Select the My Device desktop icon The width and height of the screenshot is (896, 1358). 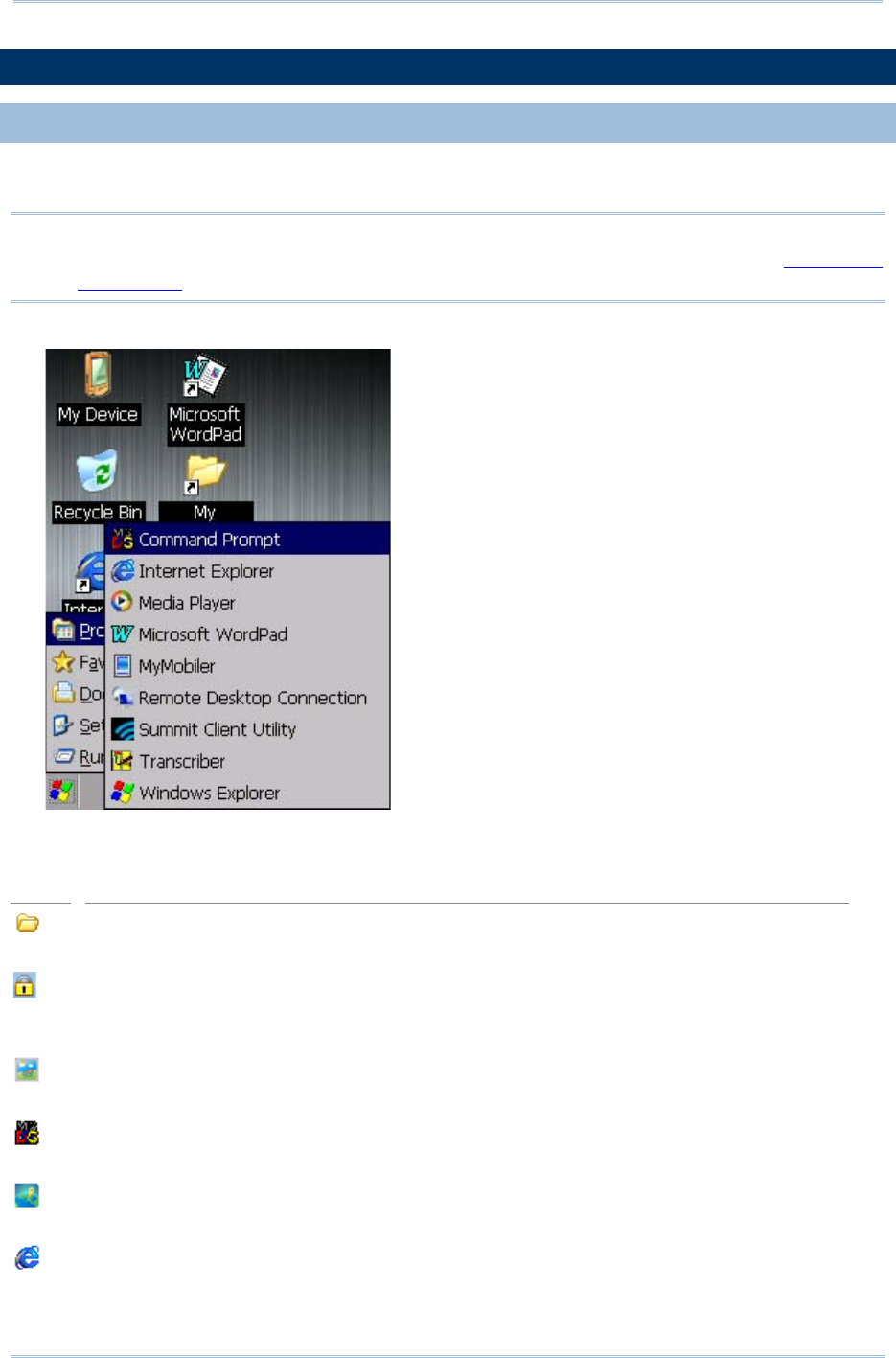click(x=98, y=388)
